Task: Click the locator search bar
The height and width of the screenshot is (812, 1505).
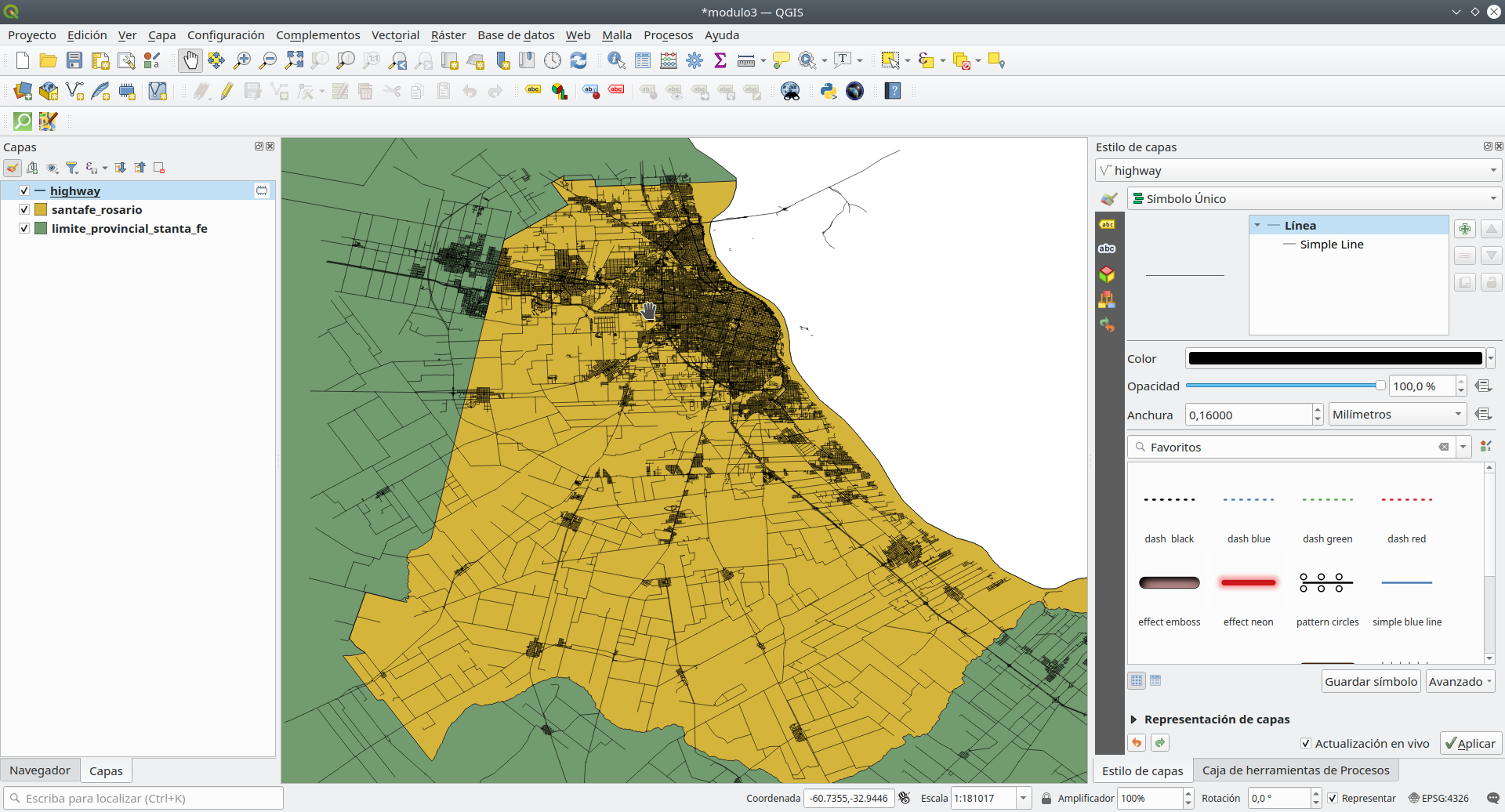Action: pos(143,798)
